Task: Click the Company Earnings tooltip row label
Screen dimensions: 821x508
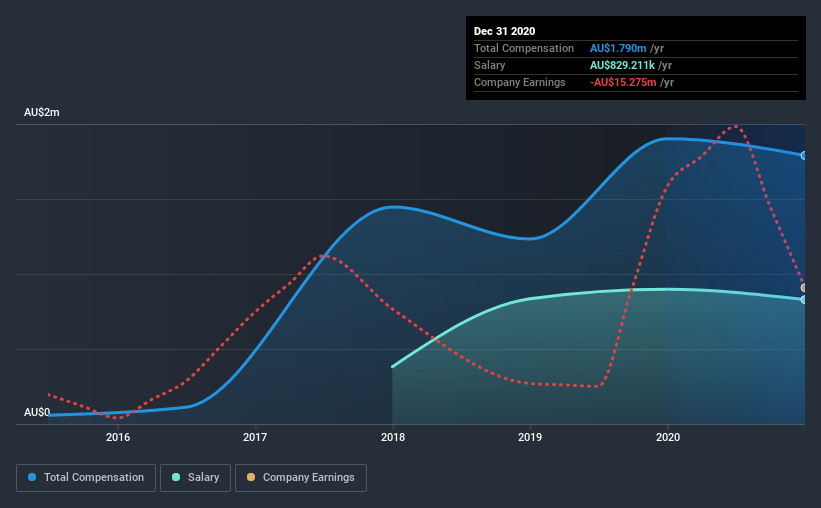Action: pos(519,82)
